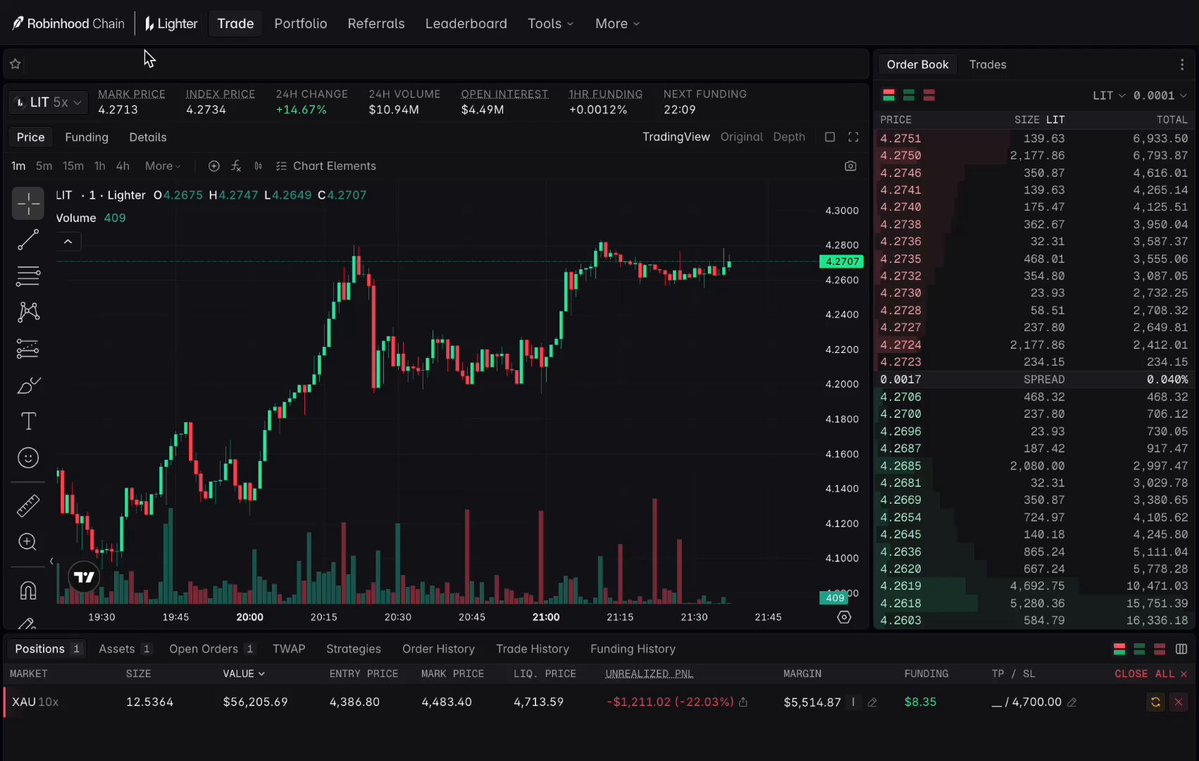Open the order book three-dot menu
The height and width of the screenshot is (761, 1199).
tap(1182, 65)
